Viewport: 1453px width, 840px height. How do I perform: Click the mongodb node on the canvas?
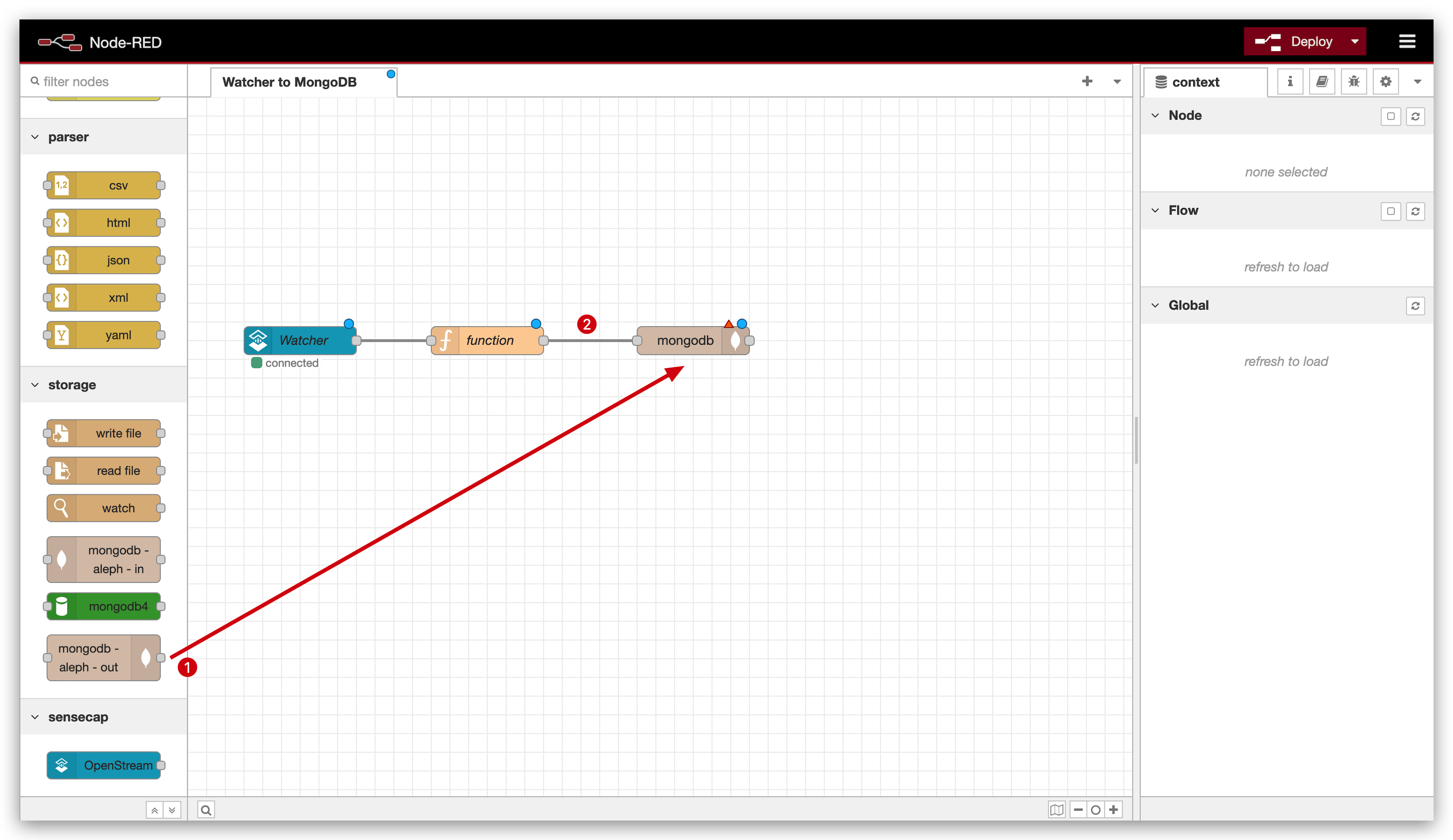pos(693,340)
